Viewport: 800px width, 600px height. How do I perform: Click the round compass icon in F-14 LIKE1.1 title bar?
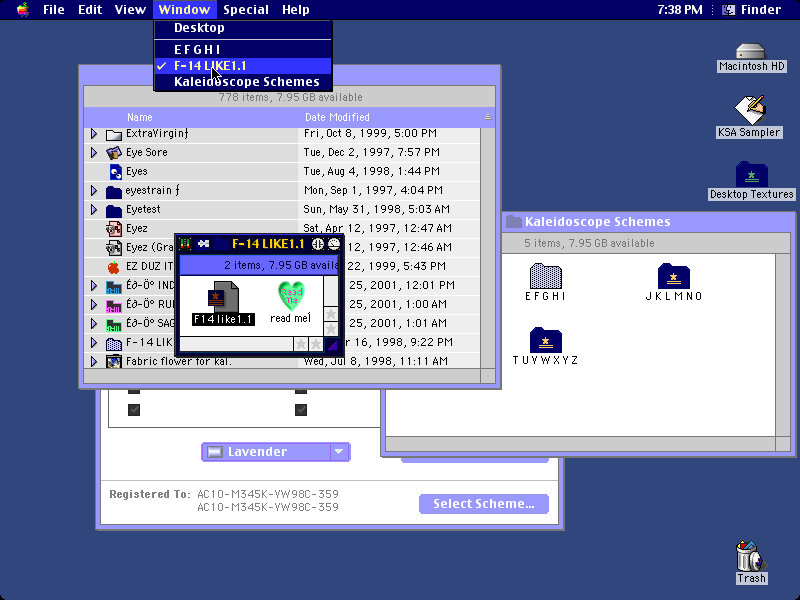[317, 244]
